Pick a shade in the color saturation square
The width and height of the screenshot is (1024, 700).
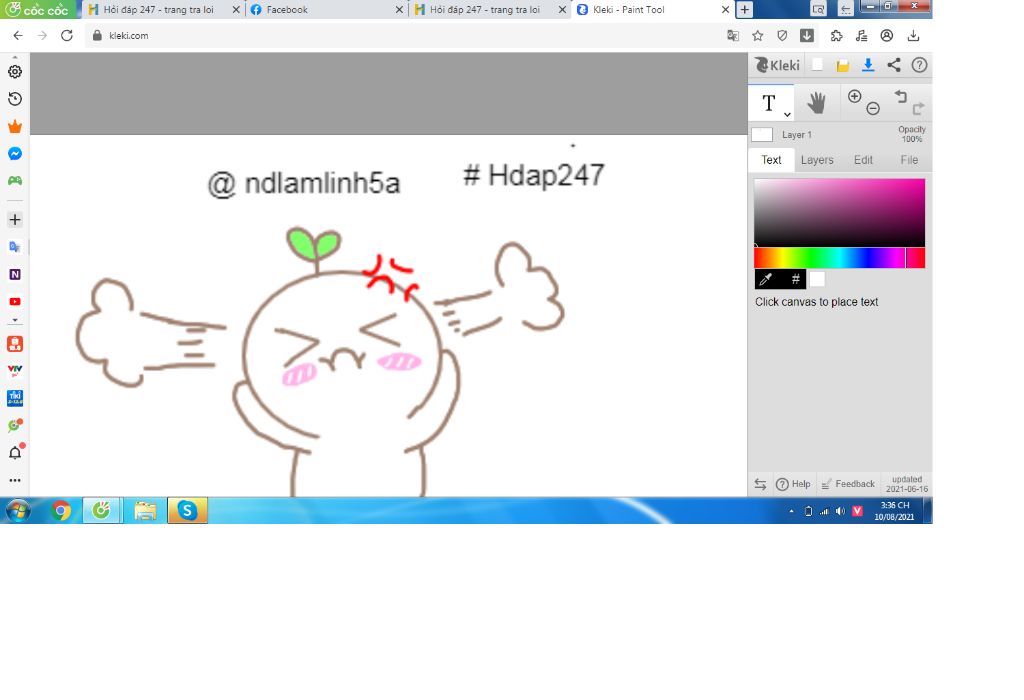click(839, 213)
